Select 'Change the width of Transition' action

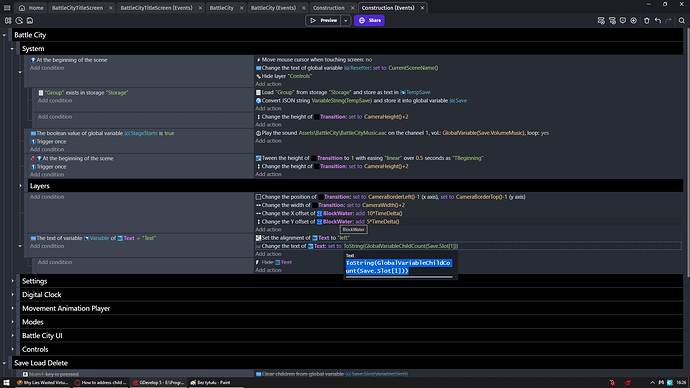pyautogui.click(x=330, y=205)
